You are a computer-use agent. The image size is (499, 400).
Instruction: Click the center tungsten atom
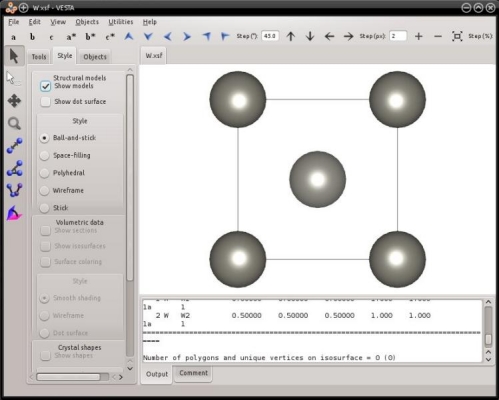click(x=317, y=179)
